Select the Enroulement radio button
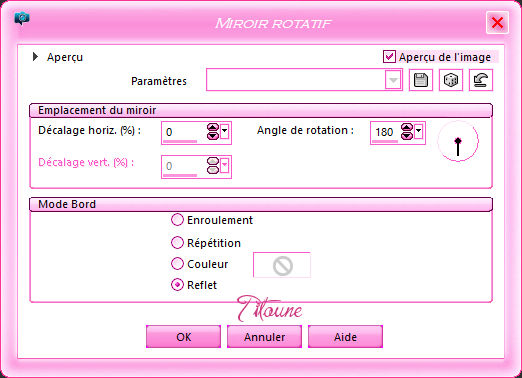The image size is (522, 378). pyautogui.click(x=177, y=220)
